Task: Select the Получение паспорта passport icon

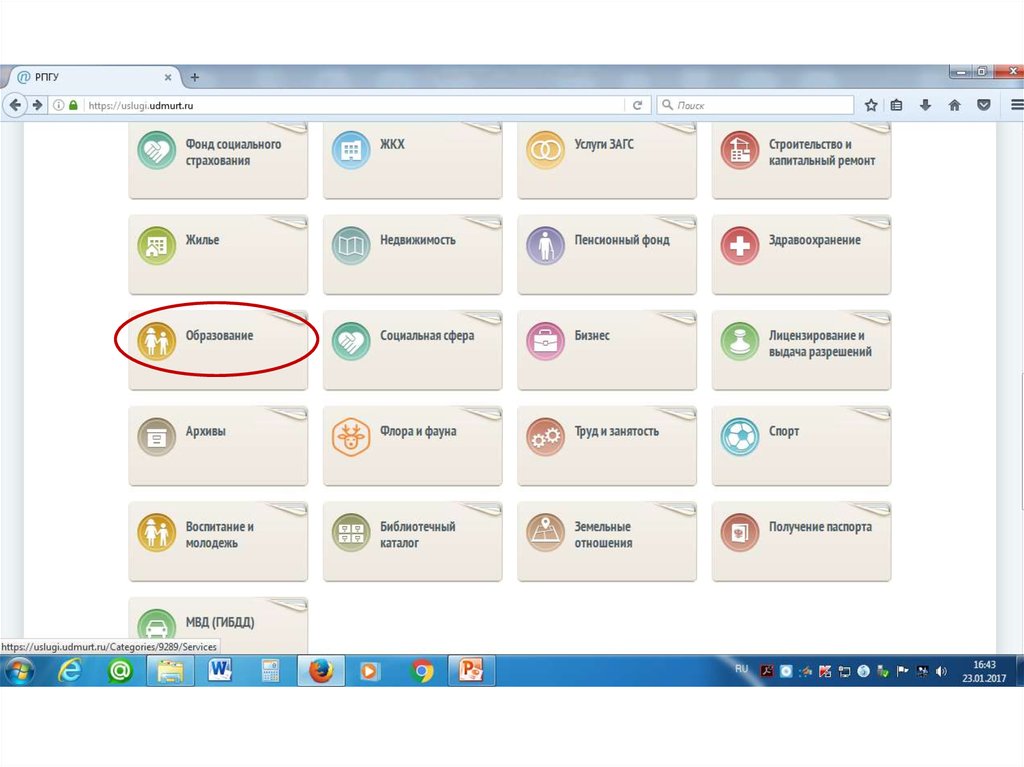Action: click(739, 532)
